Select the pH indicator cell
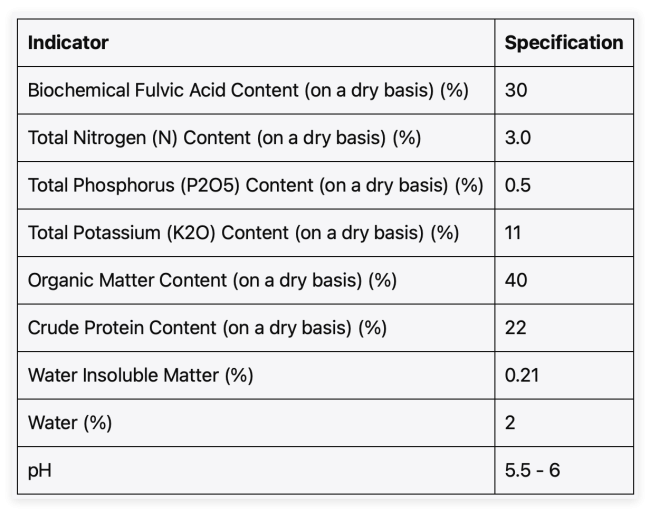 [256, 470]
